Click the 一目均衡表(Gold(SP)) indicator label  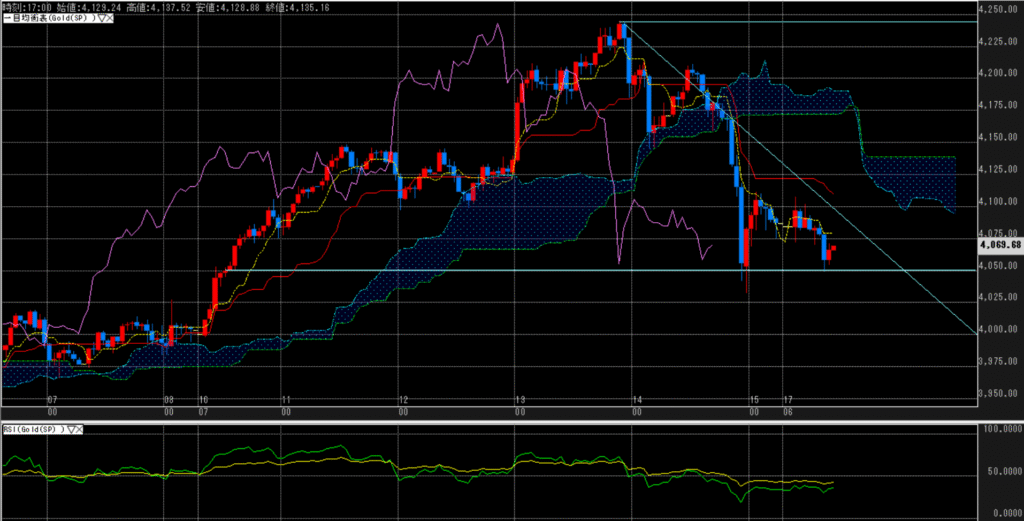point(47,18)
